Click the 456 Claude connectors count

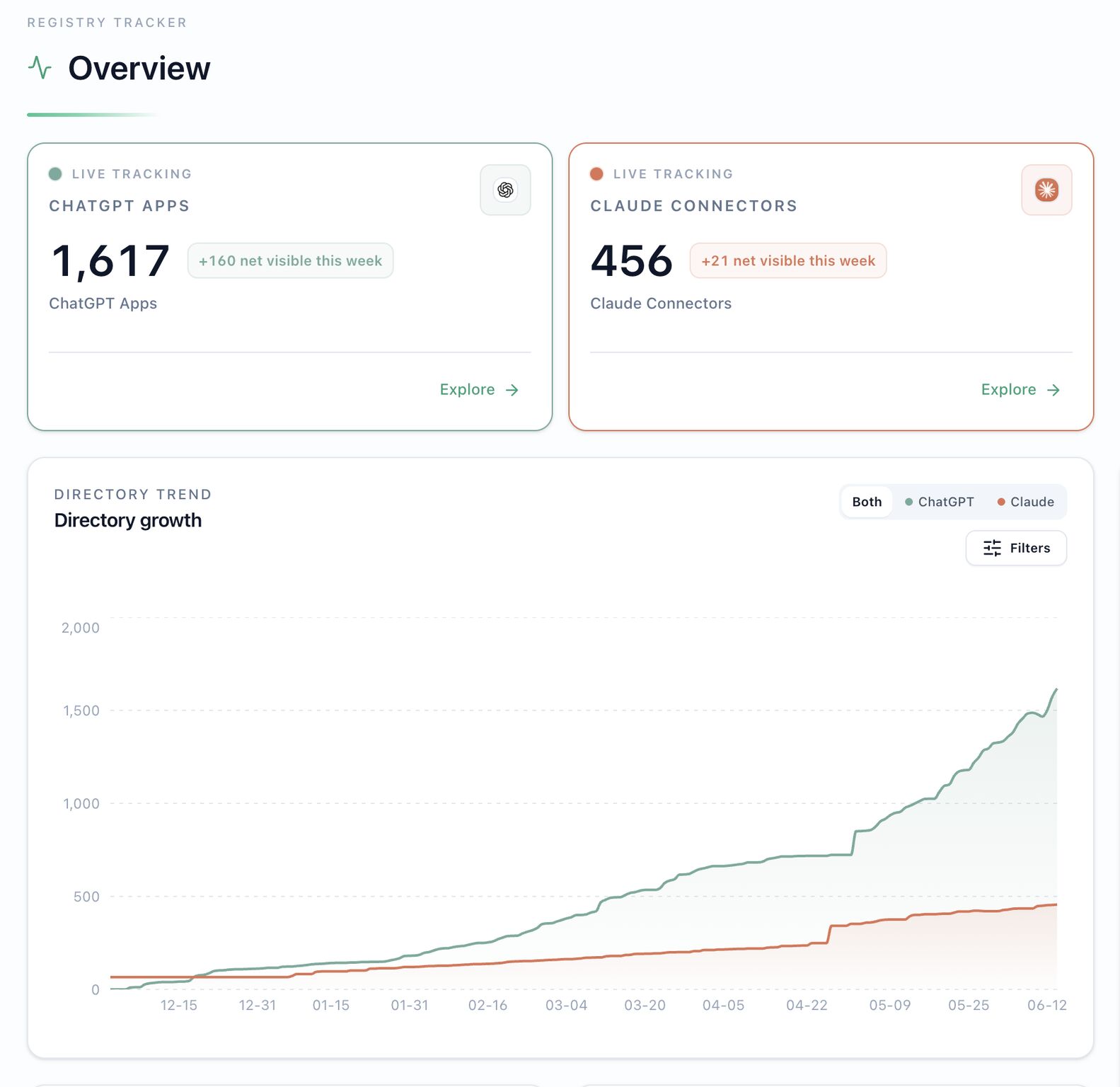coord(631,260)
